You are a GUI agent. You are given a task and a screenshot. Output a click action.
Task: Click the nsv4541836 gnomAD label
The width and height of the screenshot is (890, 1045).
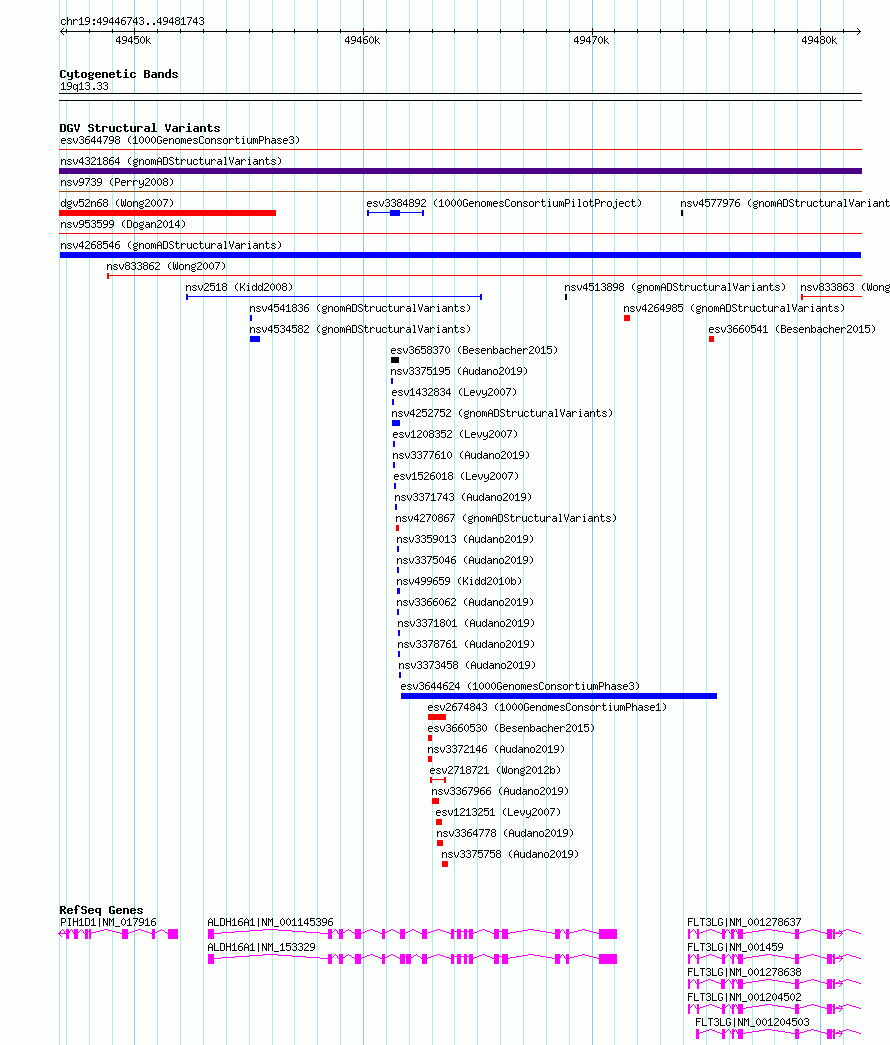tap(360, 308)
